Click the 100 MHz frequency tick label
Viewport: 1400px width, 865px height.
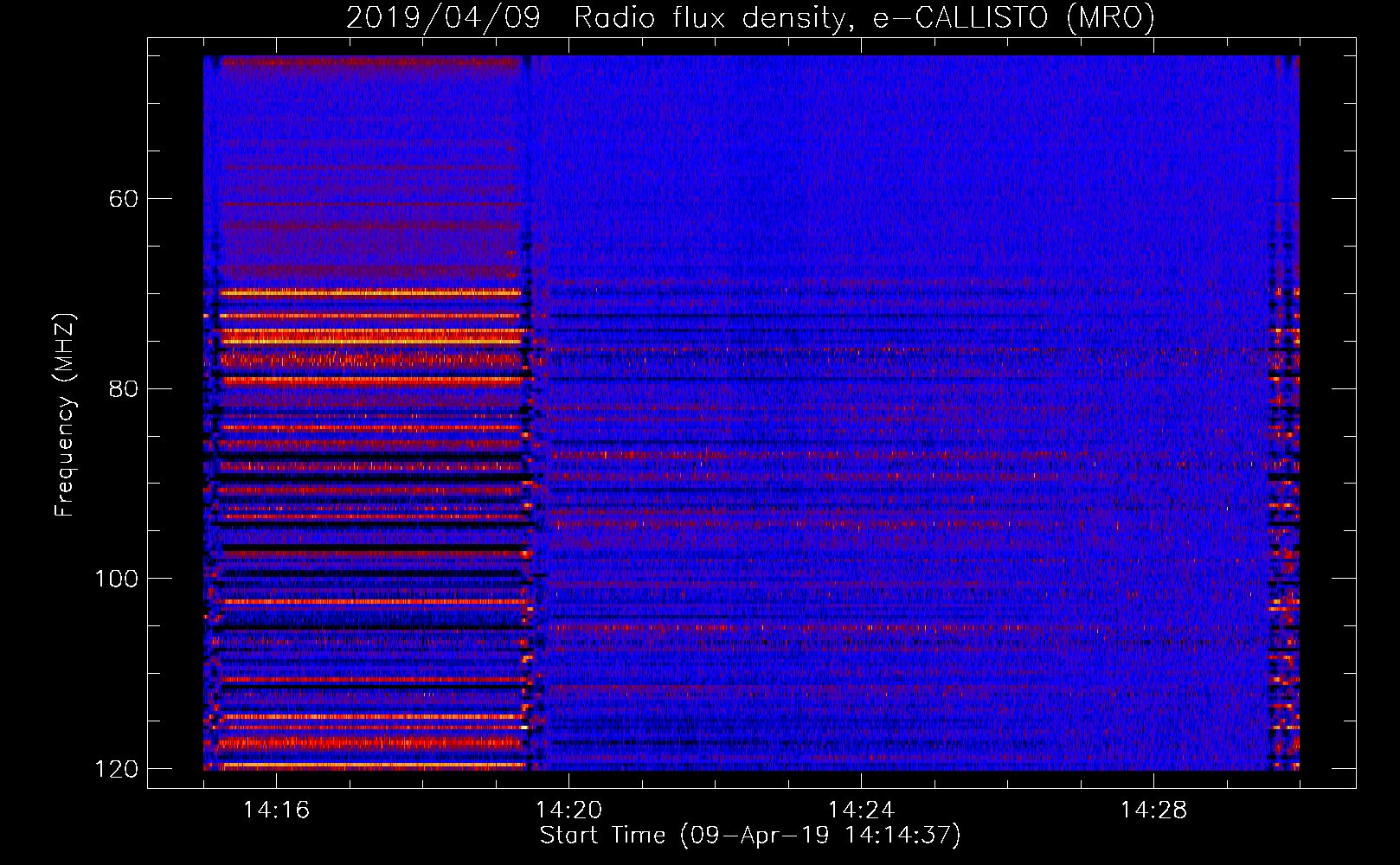click(x=116, y=579)
